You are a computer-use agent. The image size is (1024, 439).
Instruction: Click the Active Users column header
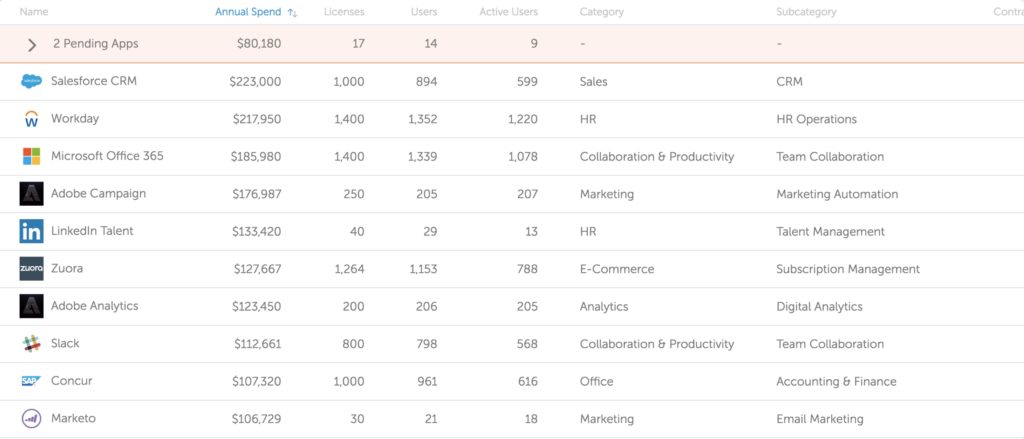click(x=509, y=12)
